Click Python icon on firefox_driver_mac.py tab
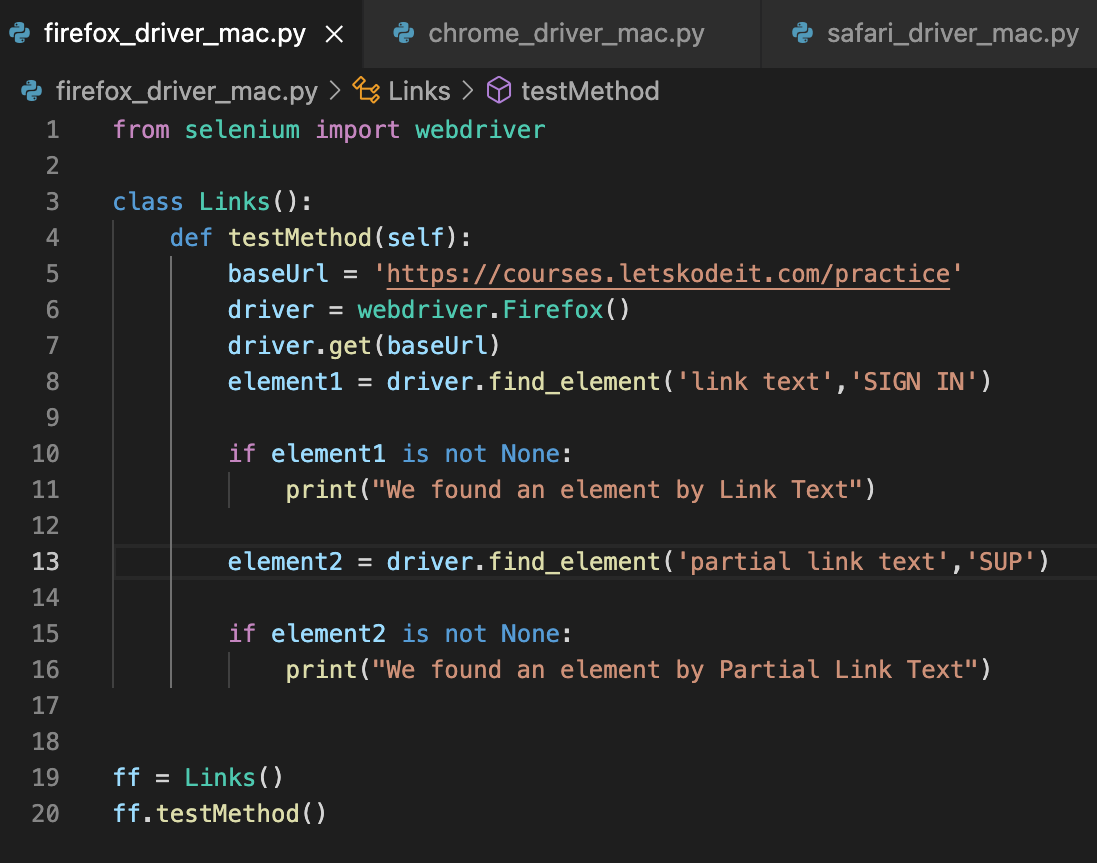Image resolution: width=1097 pixels, height=863 pixels. tap(19, 34)
